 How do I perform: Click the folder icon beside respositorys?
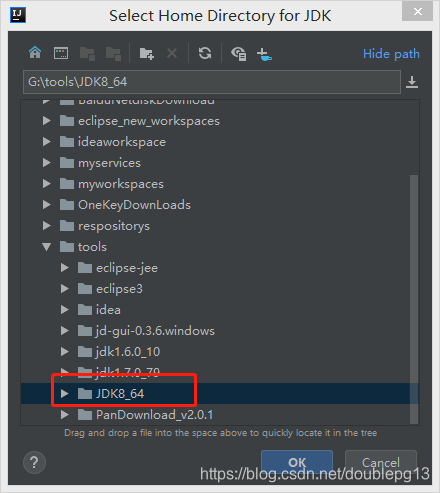tap(67, 225)
